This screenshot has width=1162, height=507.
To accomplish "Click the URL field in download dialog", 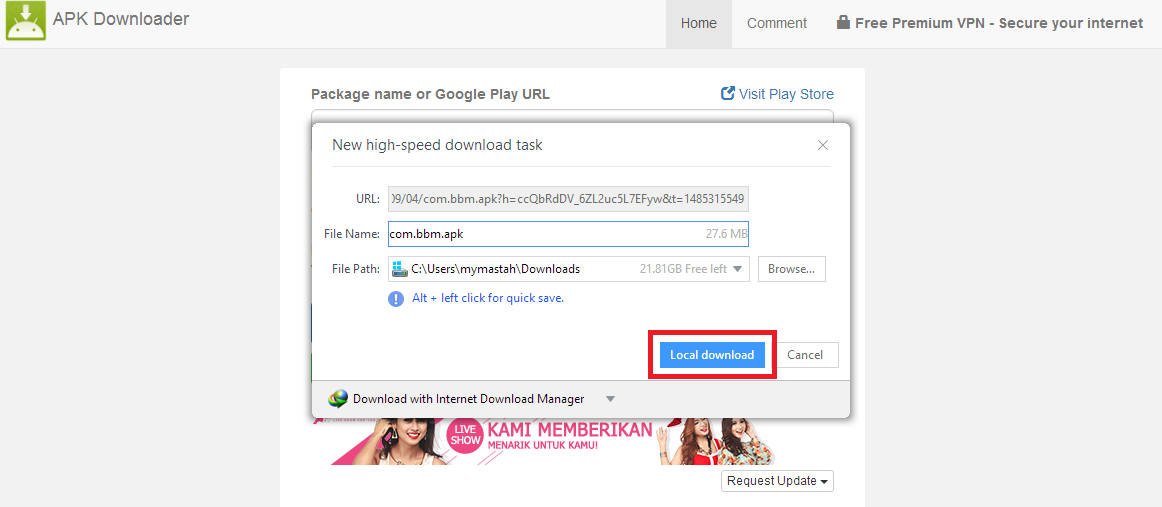I will tap(568, 199).
